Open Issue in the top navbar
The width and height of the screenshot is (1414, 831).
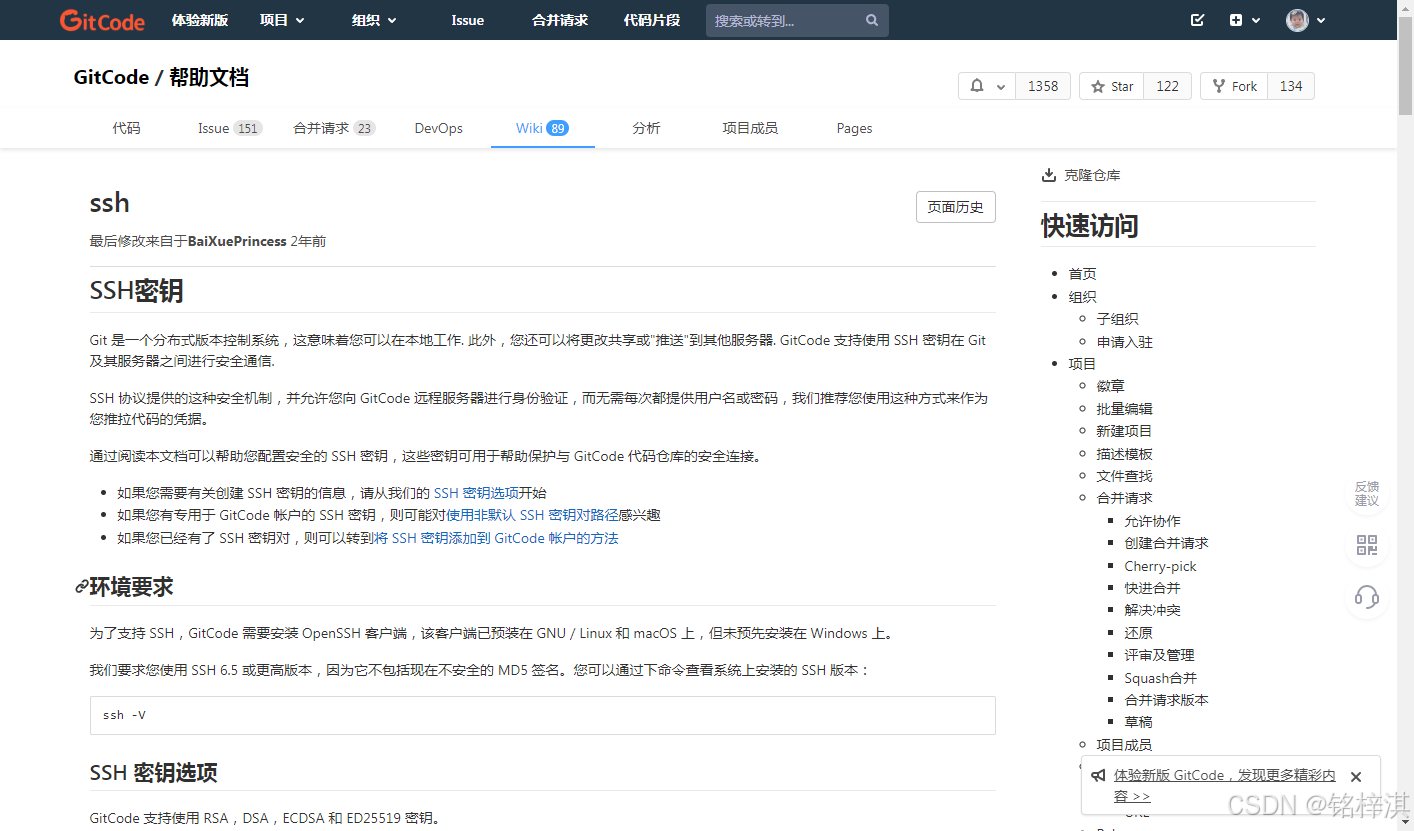point(467,20)
